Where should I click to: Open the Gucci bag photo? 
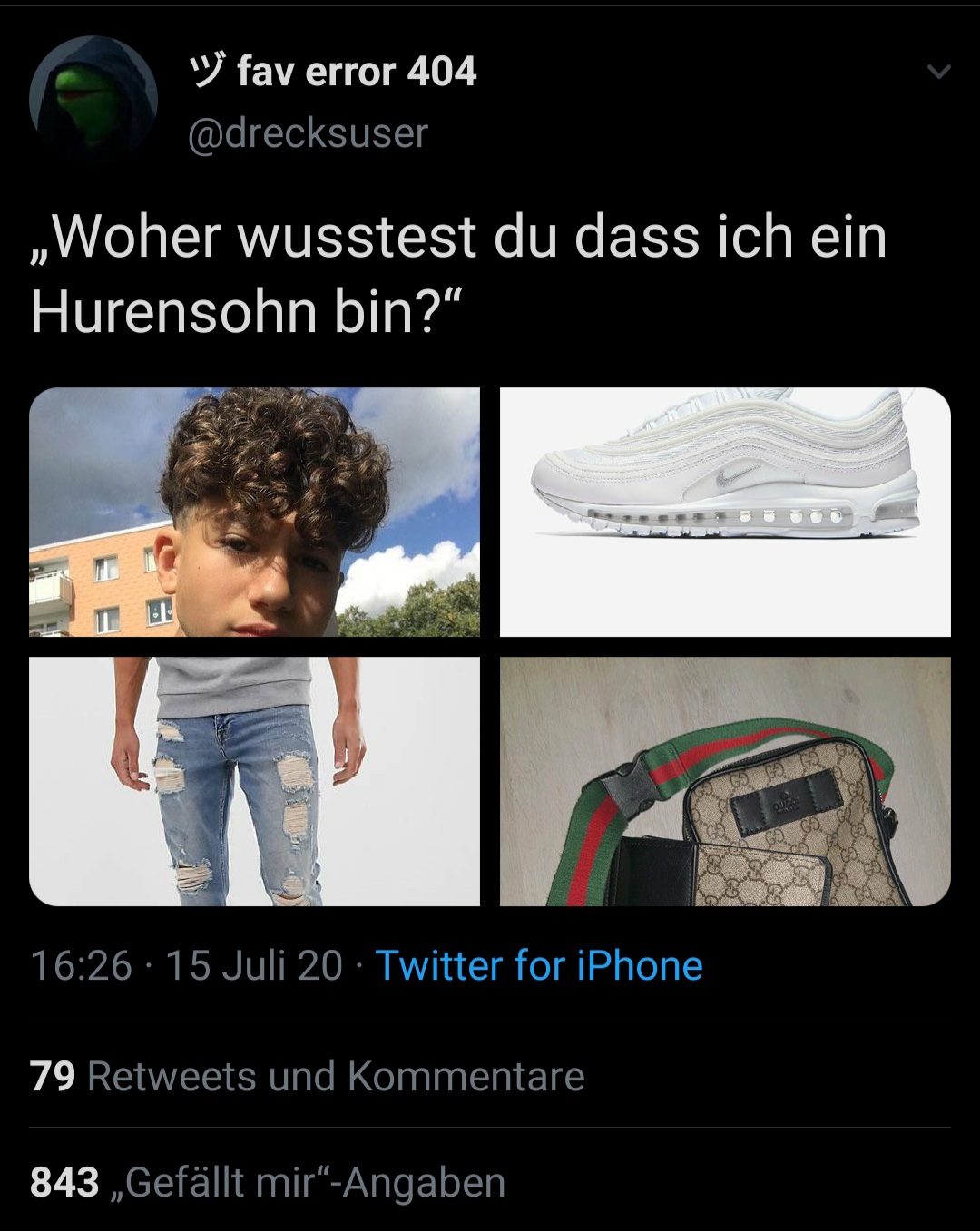(725, 781)
